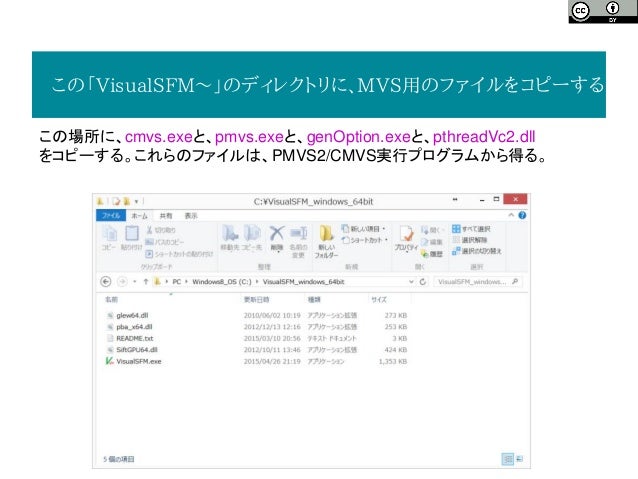Click the quick access Properties icon in title bar
638x479 pixels.
click(116, 201)
